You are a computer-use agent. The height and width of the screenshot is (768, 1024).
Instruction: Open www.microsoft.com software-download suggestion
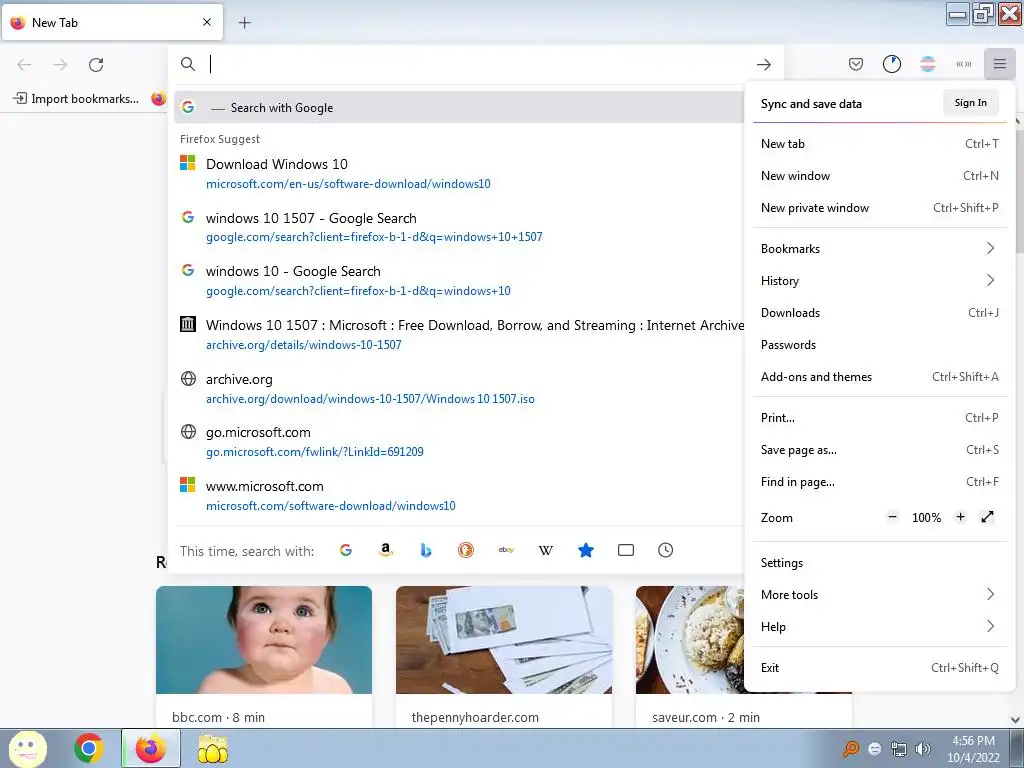[459, 496]
